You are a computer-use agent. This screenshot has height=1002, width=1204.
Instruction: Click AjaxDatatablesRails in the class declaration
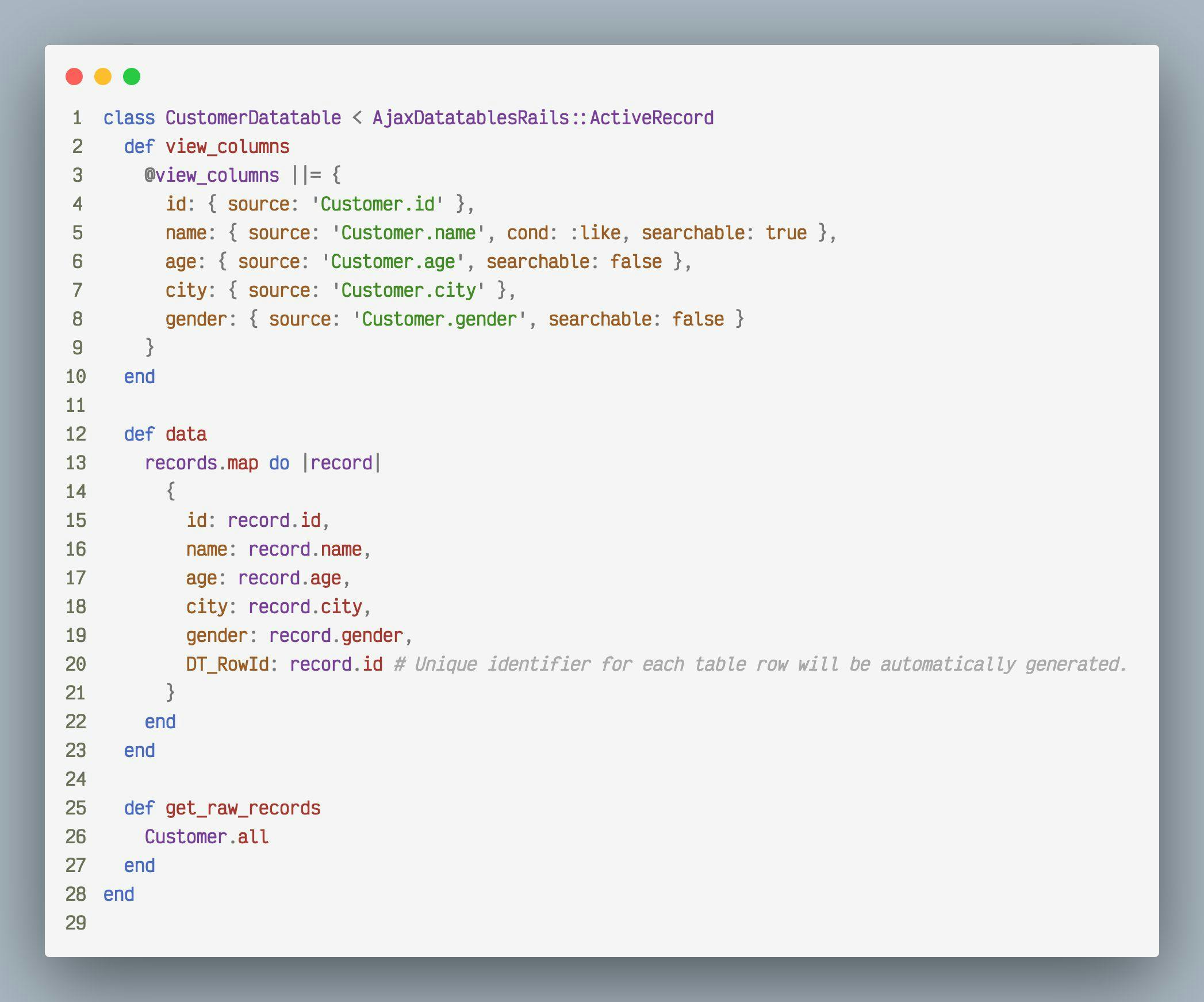coord(470,118)
